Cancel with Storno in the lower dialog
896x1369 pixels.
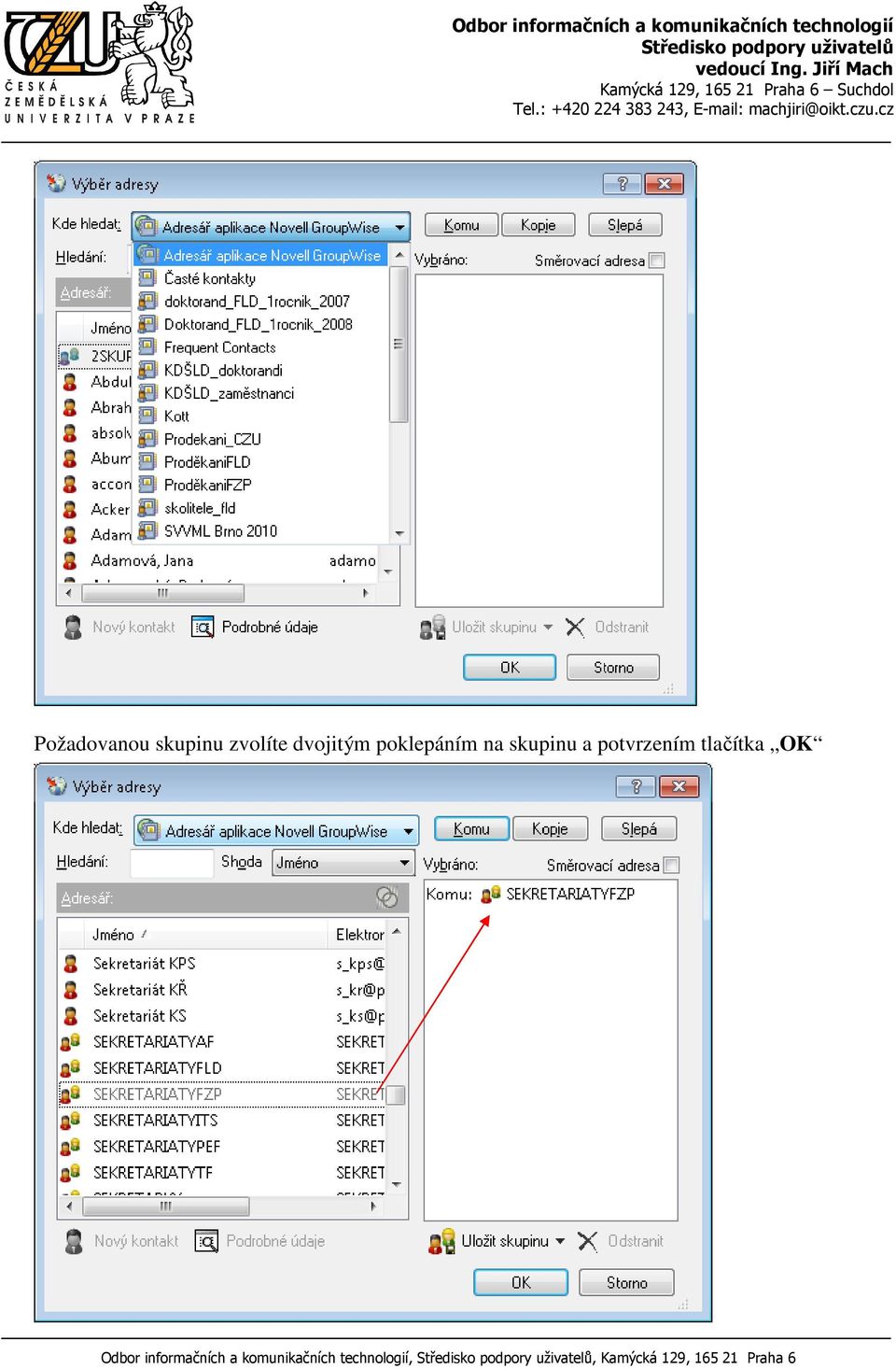627,1282
